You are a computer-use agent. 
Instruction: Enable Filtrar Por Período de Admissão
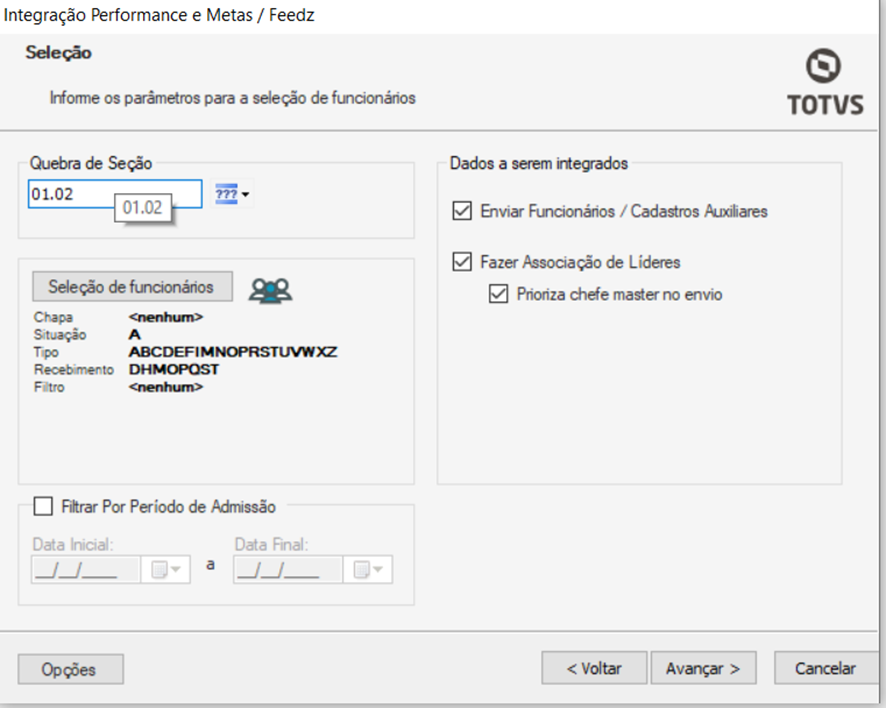click(44, 506)
